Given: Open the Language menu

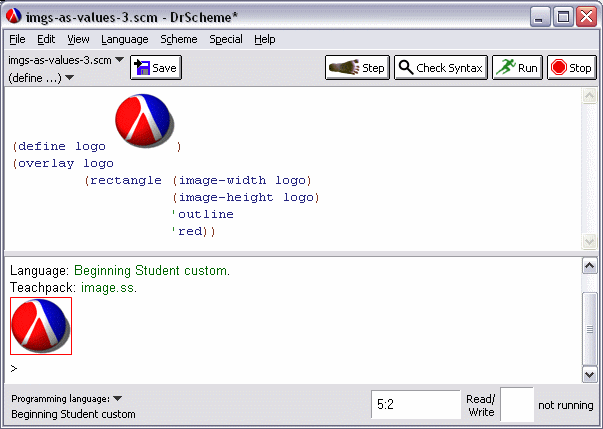Looking at the screenshot, I should (125, 39).
